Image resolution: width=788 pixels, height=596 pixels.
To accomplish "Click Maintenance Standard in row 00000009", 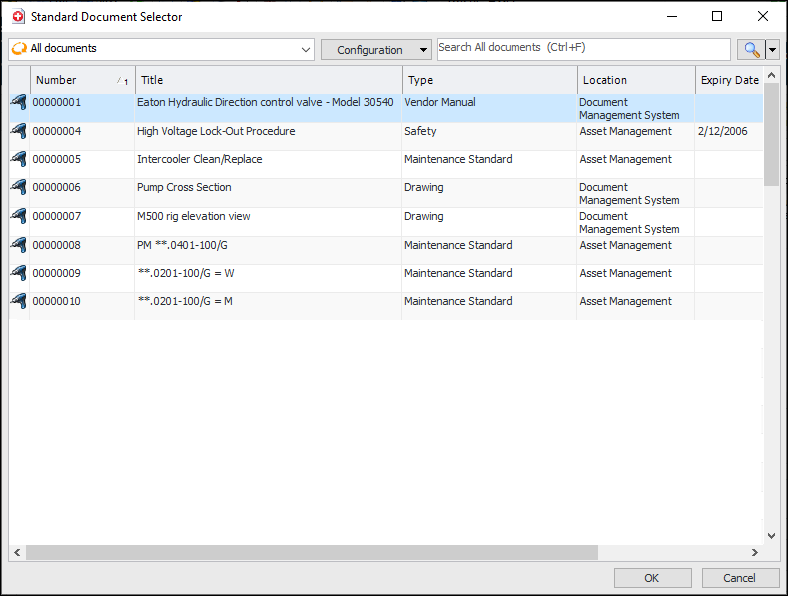I will pyautogui.click(x=458, y=273).
